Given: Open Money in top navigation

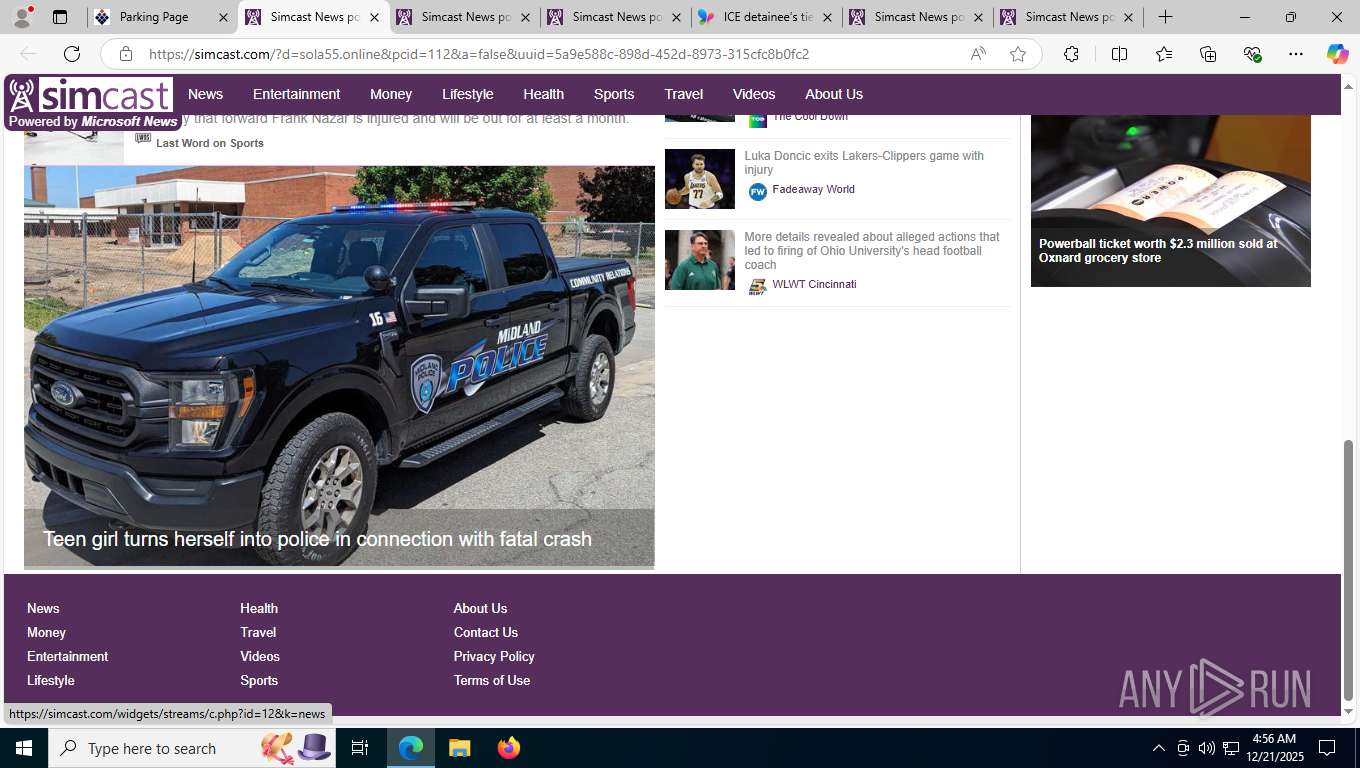Looking at the screenshot, I should tap(391, 94).
